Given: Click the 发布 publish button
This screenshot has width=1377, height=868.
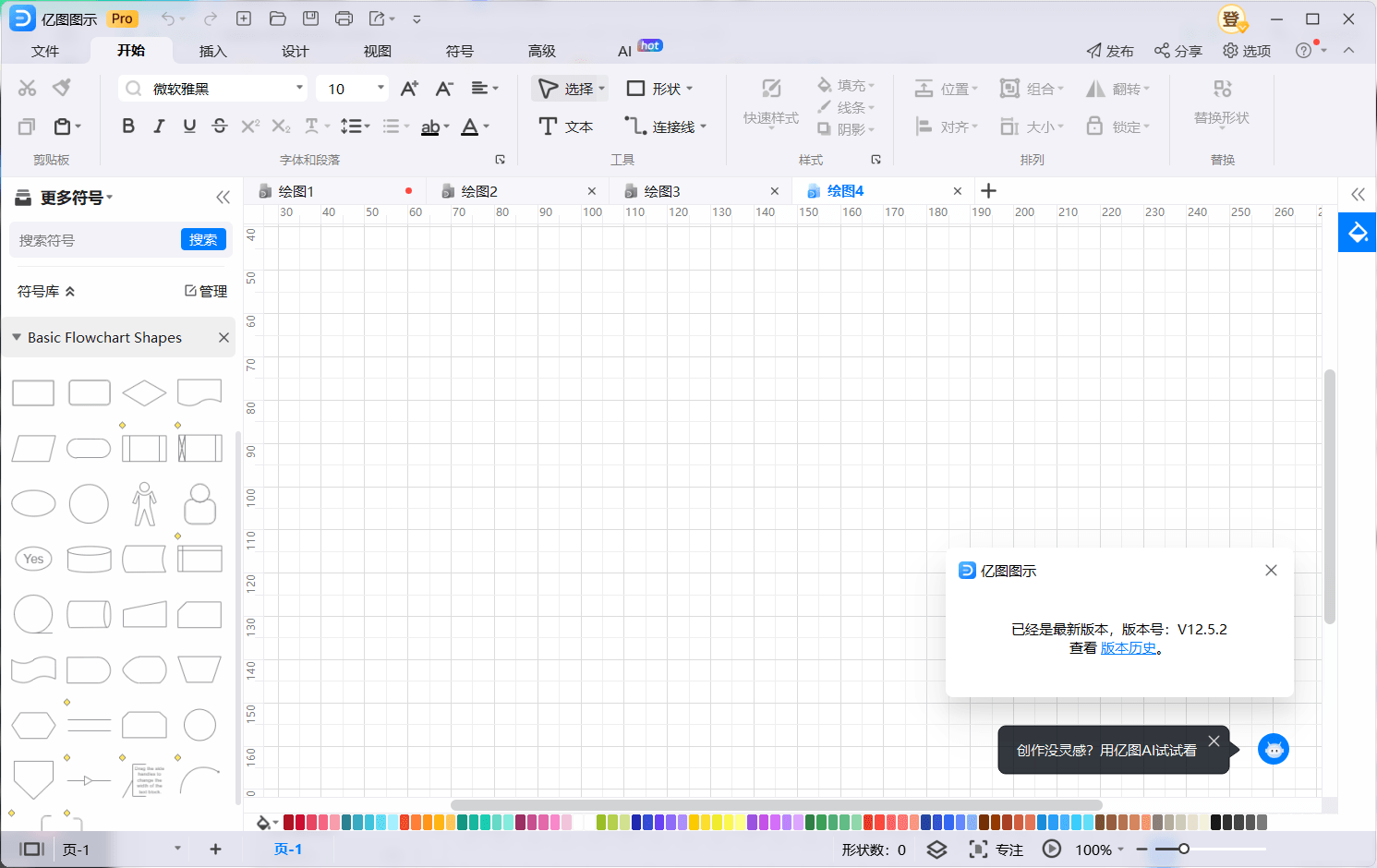Looking at the screenshot, I should click(x=1110, y=51).
